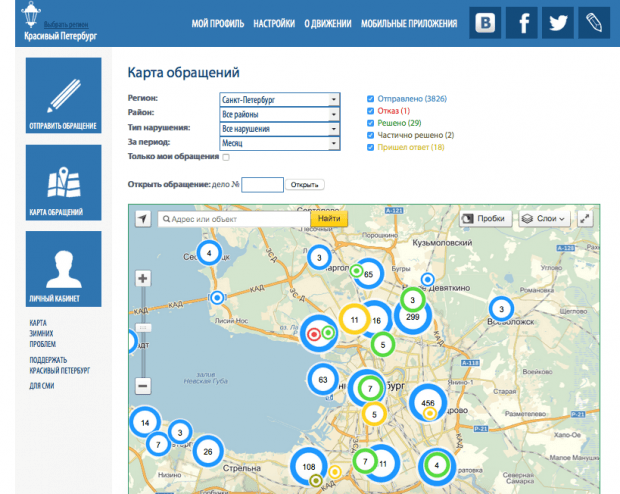620x494 pixels.
Task: Expand the Тип нарушения dropdown
Action: [279, 129]
